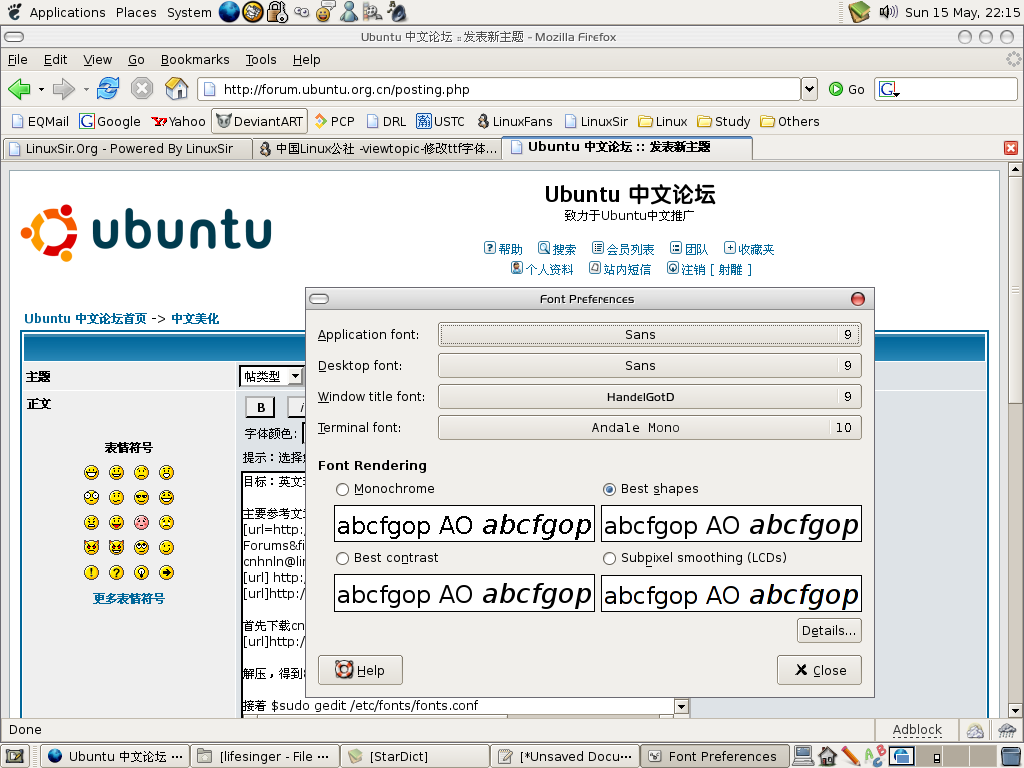Expand the Study bookmarks folder

coord(724,121)
